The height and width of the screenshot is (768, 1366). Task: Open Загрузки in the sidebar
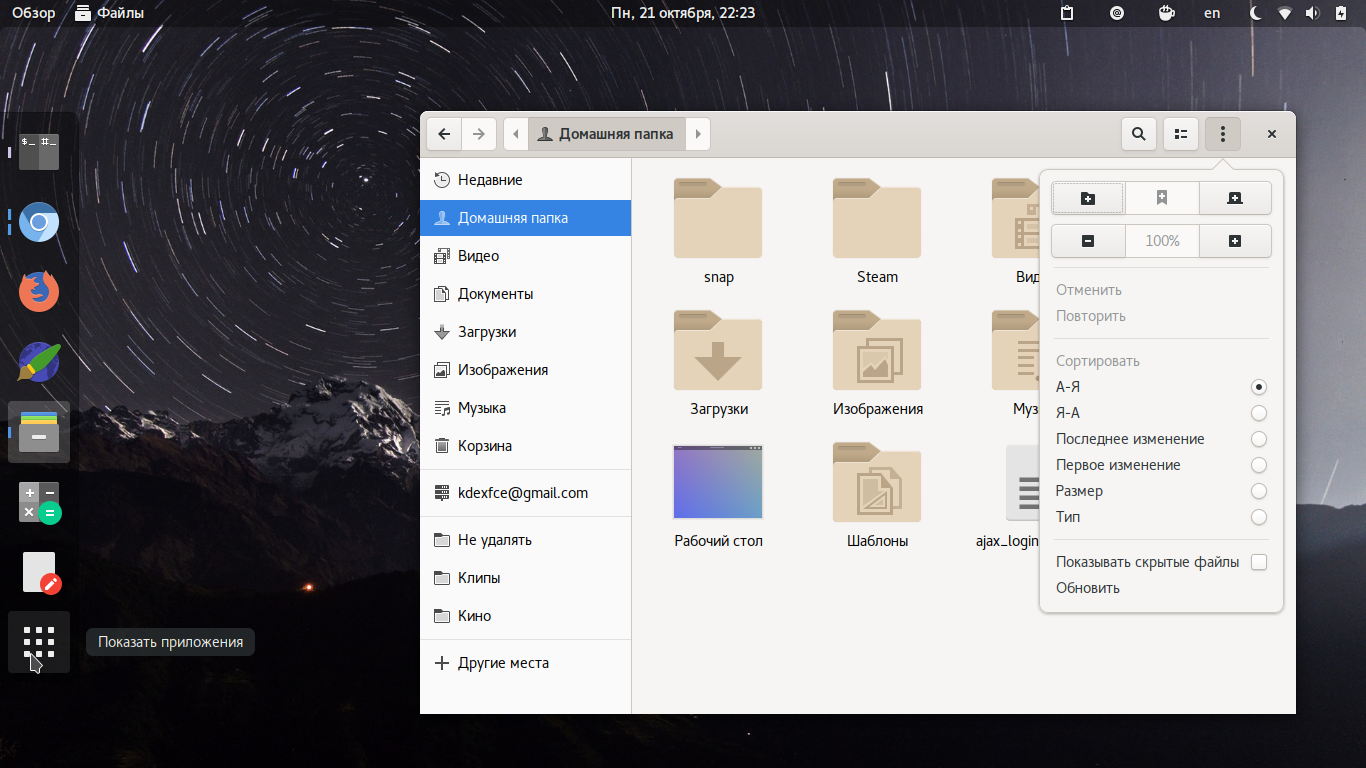(x=525, y=332)
